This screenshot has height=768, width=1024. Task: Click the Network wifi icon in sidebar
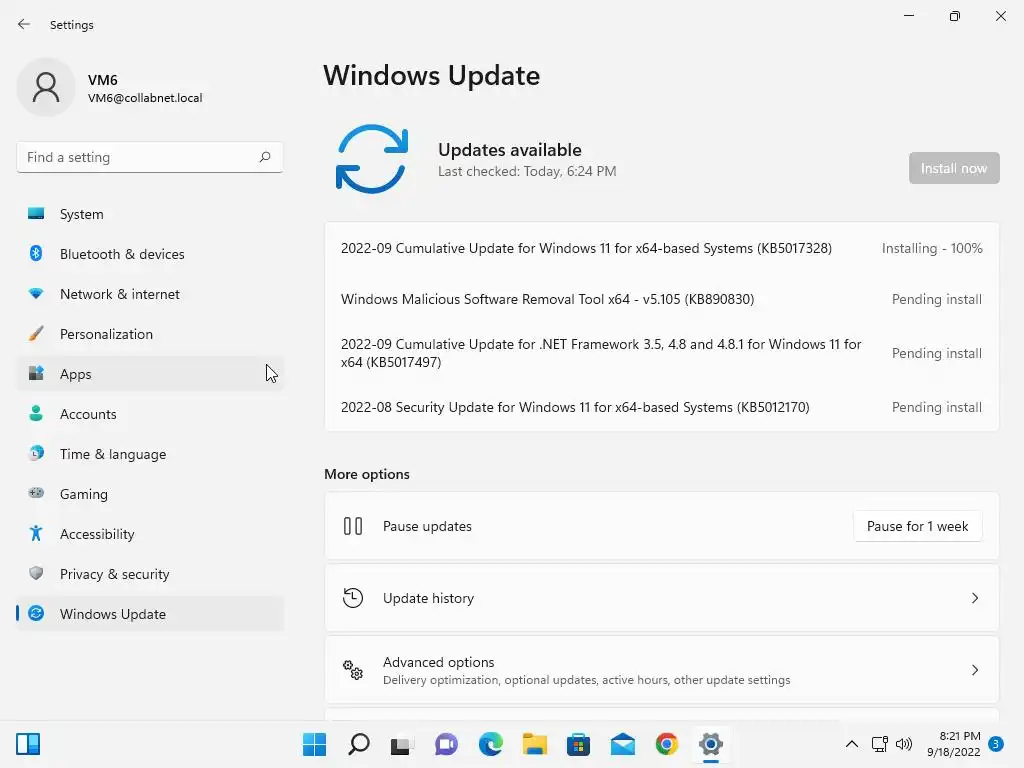point(36,294)
